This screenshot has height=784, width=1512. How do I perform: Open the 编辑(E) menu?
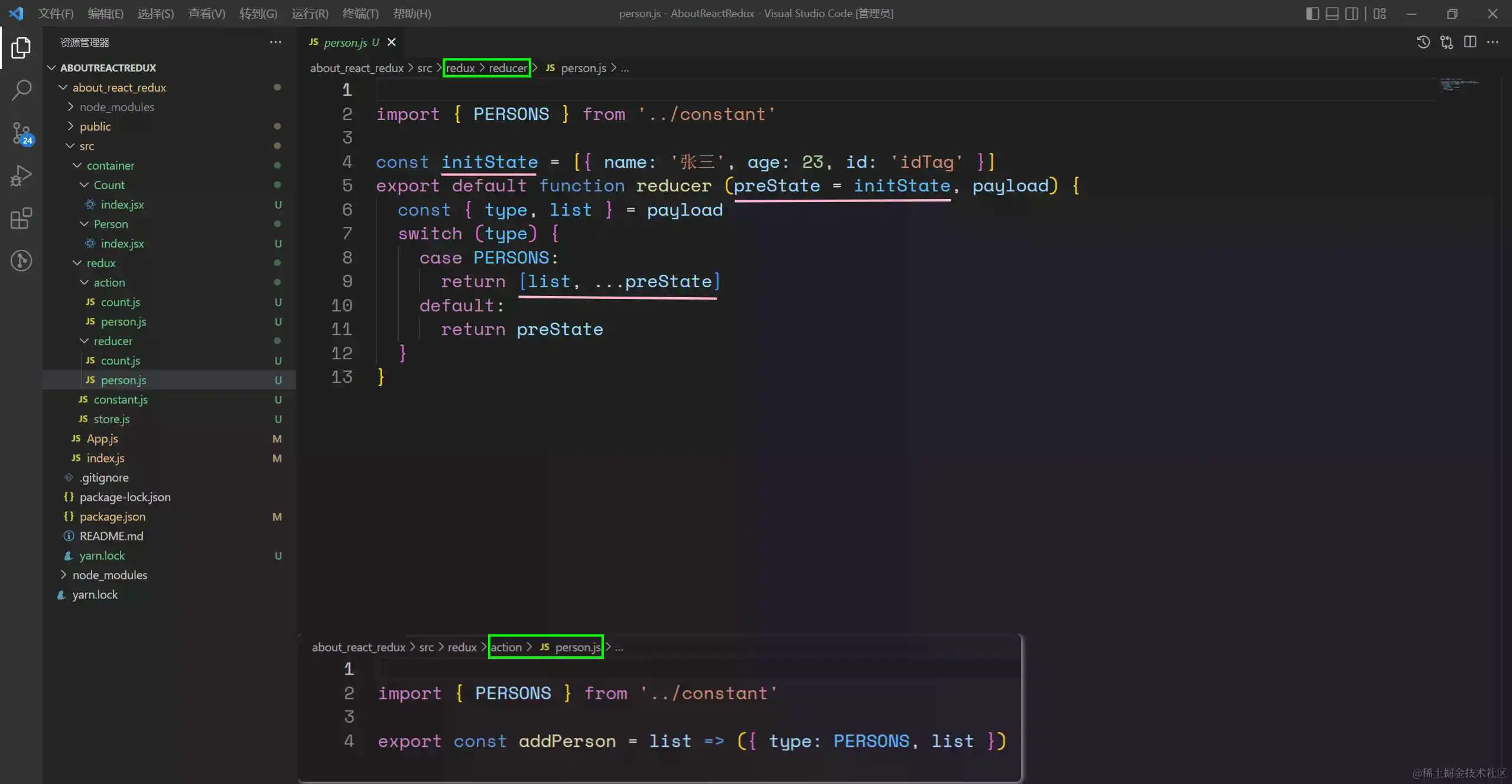click(105, 13)
